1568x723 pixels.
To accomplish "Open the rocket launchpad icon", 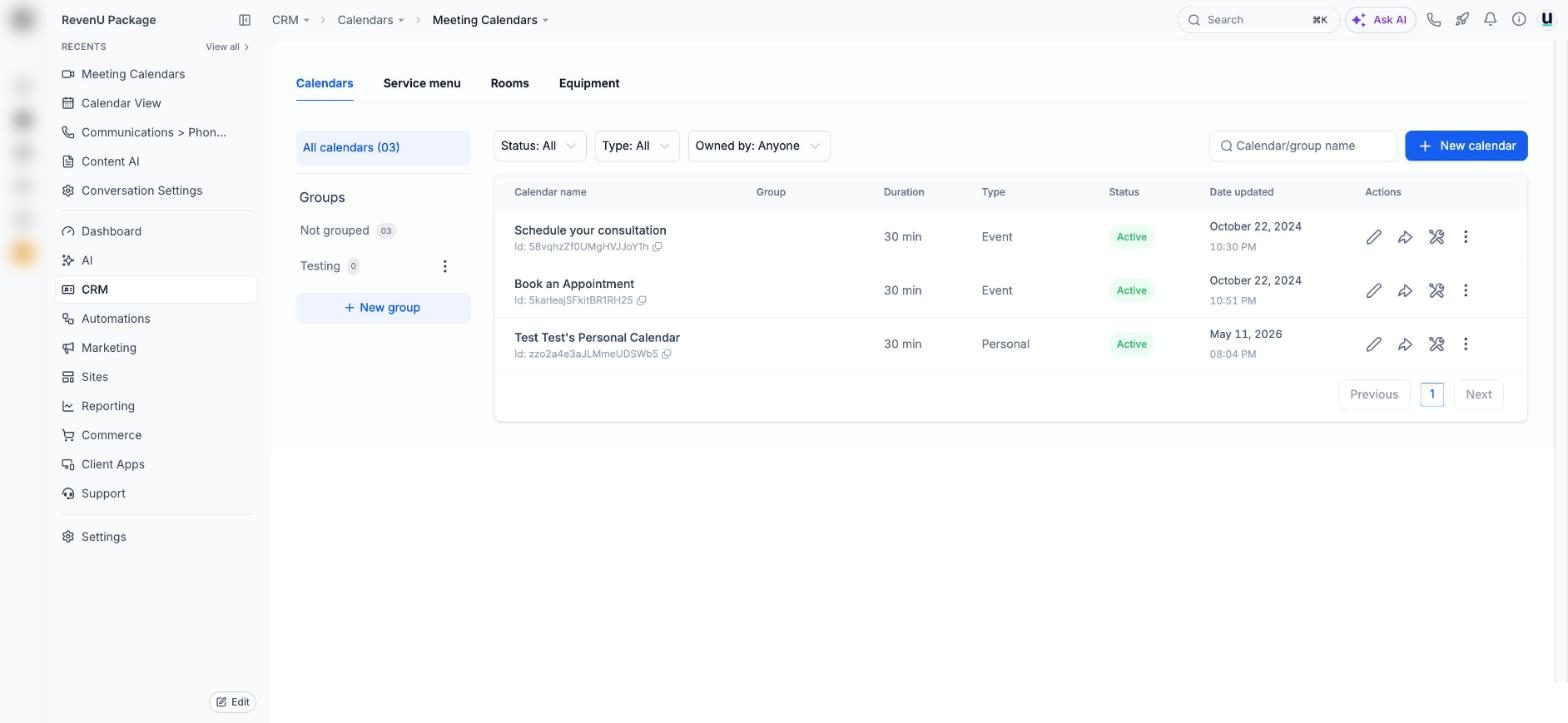I will tap(1462, 20).
